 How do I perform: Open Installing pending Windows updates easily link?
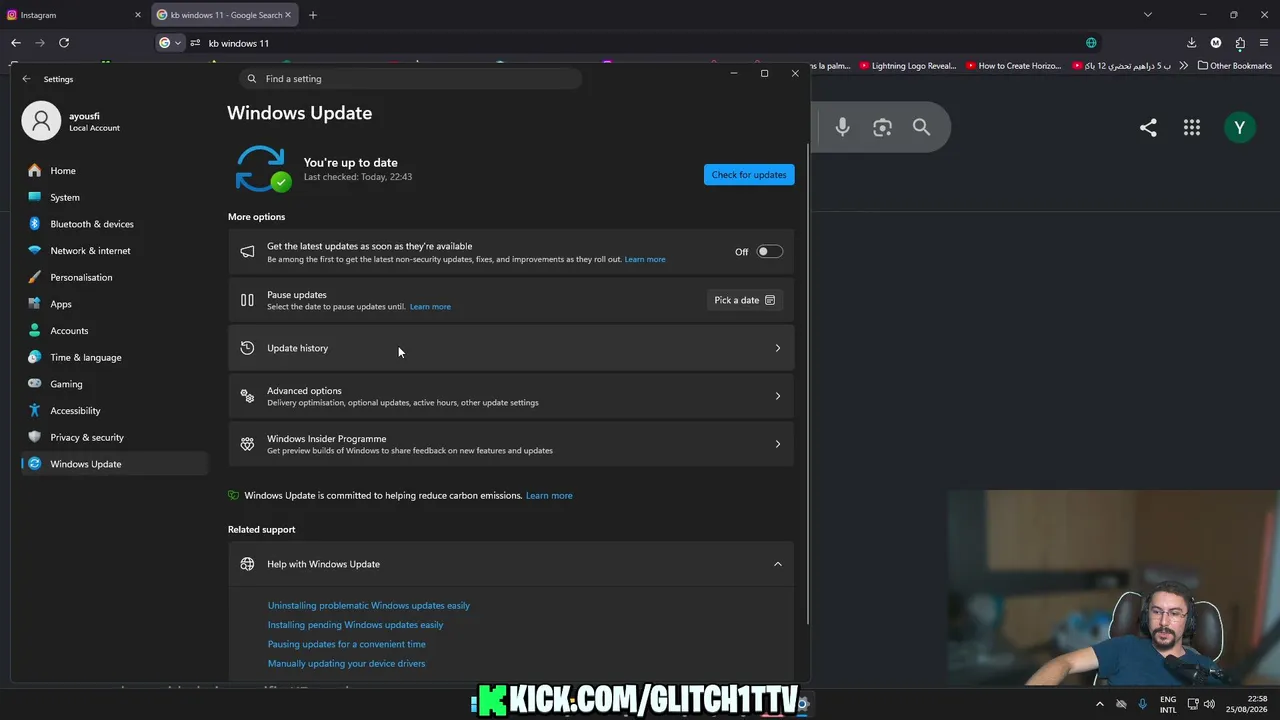355,625
